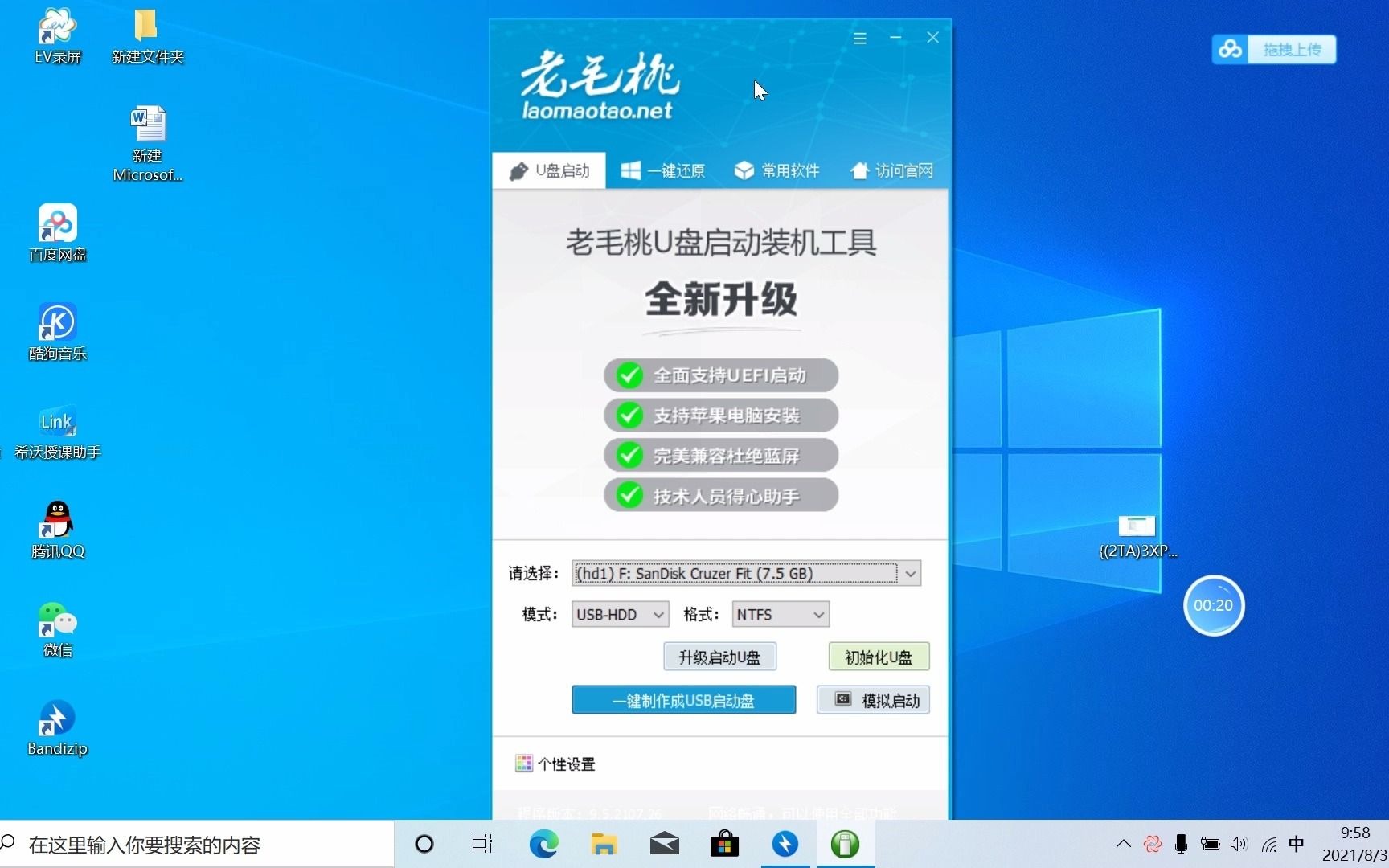Switch to Bandizip blue taskbar app
Screen dimensions: 1389x868
[785, 844]
